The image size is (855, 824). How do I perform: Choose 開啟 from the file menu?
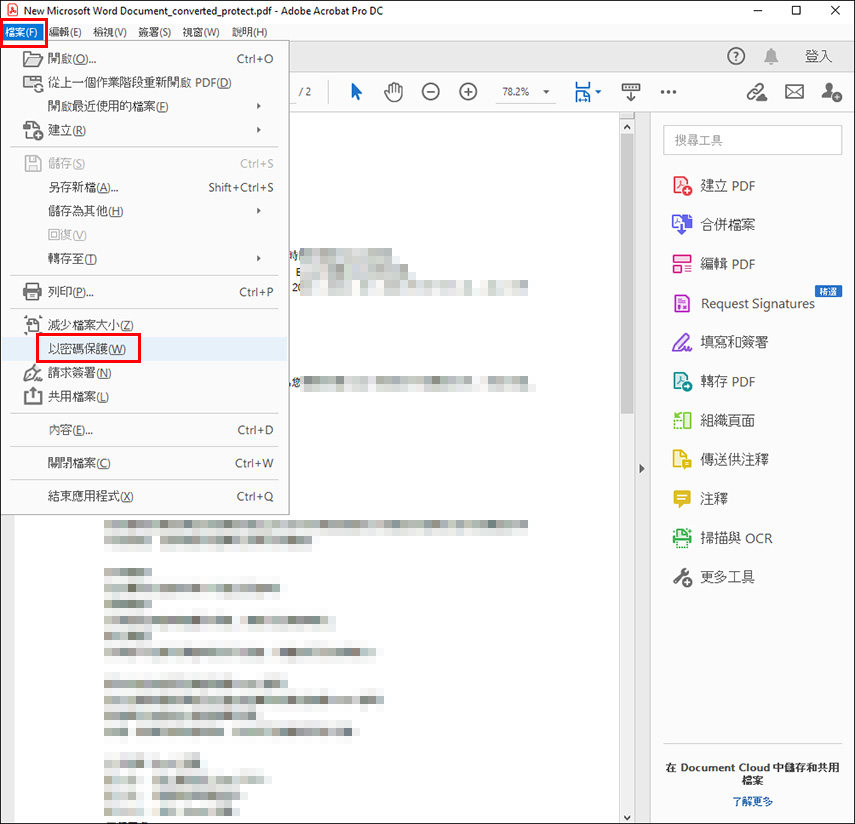tap(144, 59)
